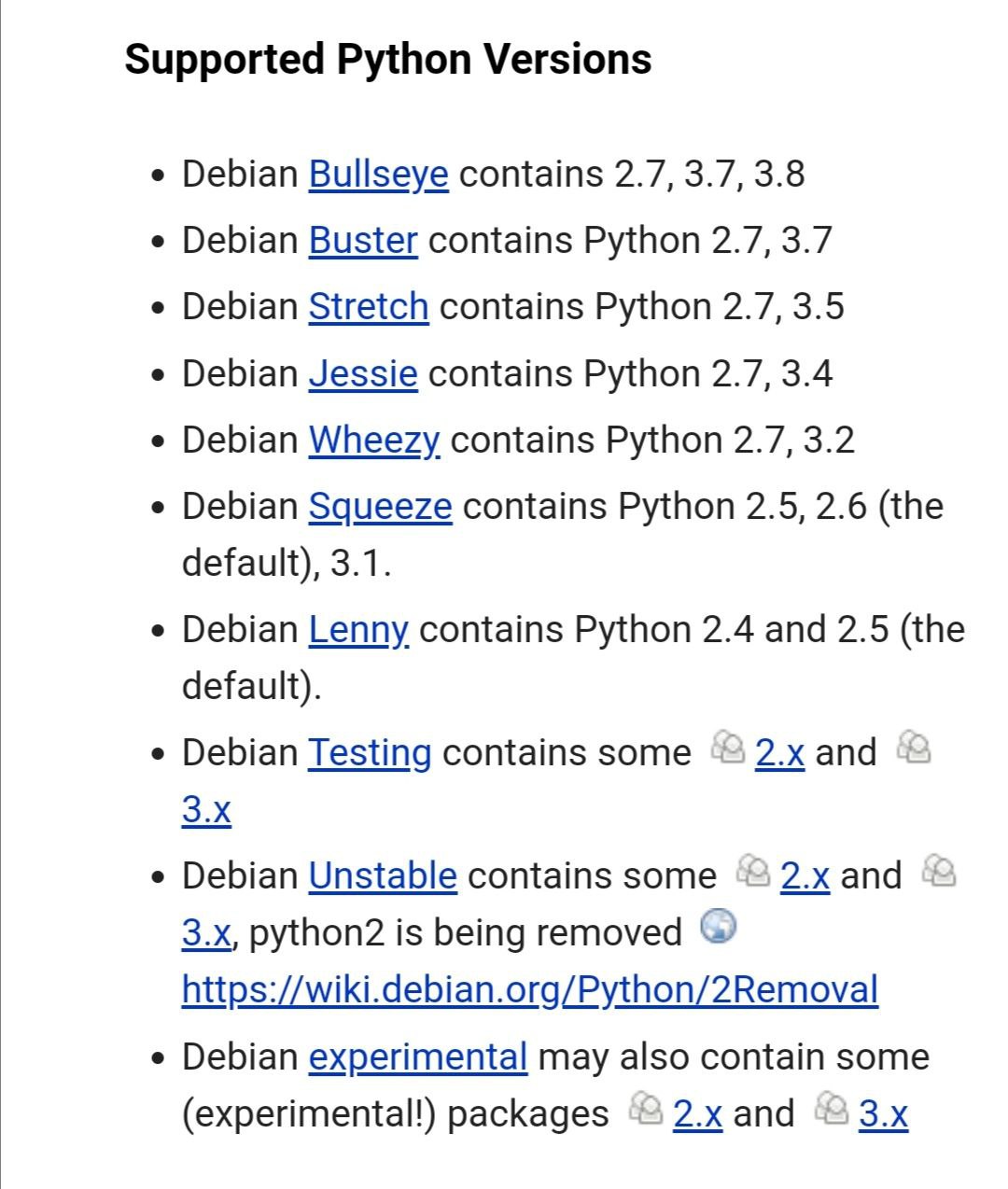Follow the Stretch link

click(x=369, y=307)
